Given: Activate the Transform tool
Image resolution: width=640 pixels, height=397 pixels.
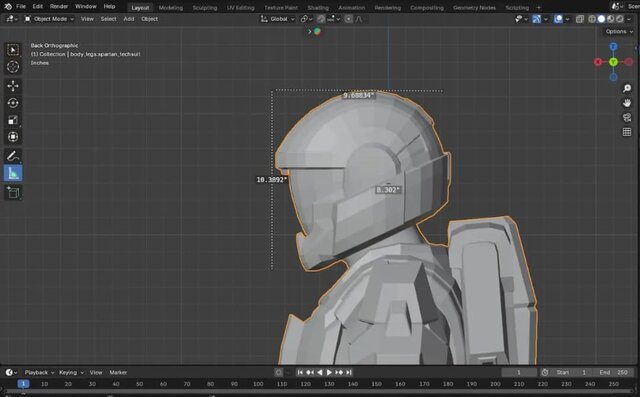Looking at the screenshot, I should tap(13, 137).
